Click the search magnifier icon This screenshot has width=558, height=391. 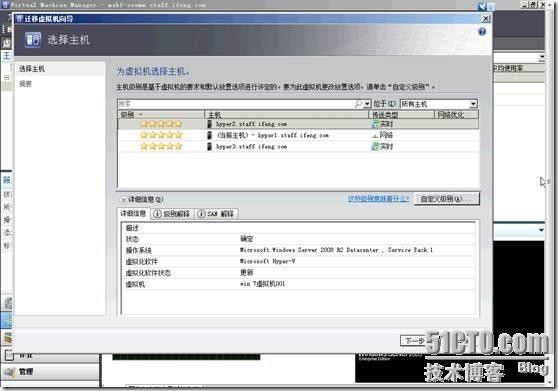(358, 104)
